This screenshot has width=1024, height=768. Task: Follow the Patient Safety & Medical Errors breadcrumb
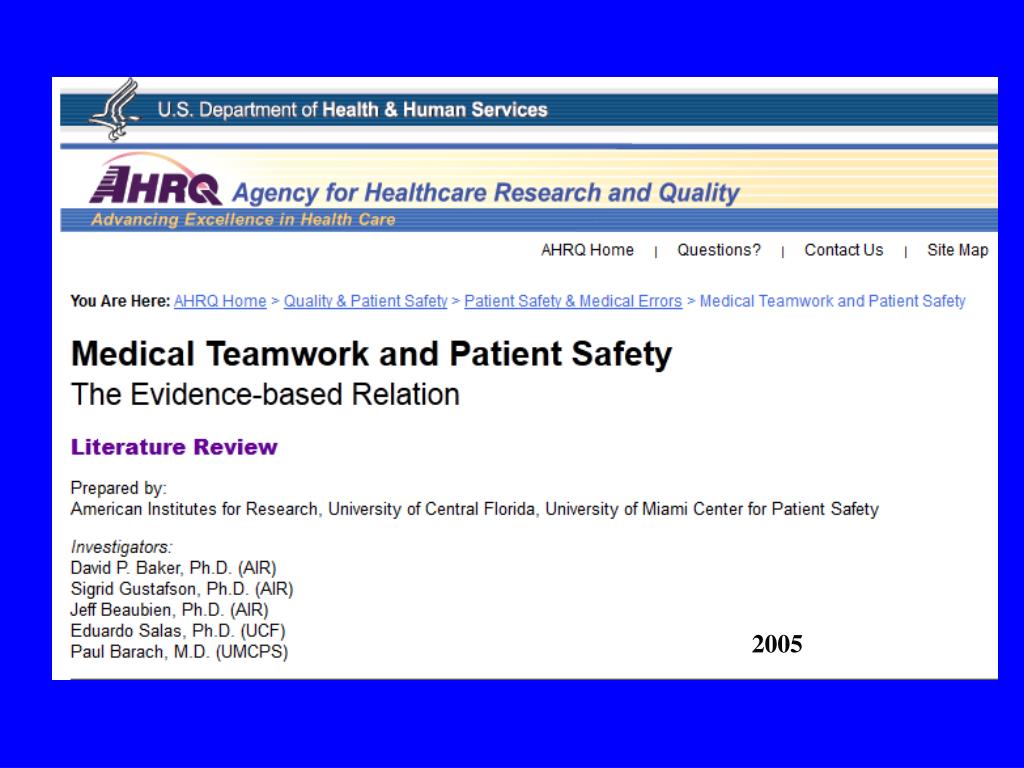click(x=573, y=301)
